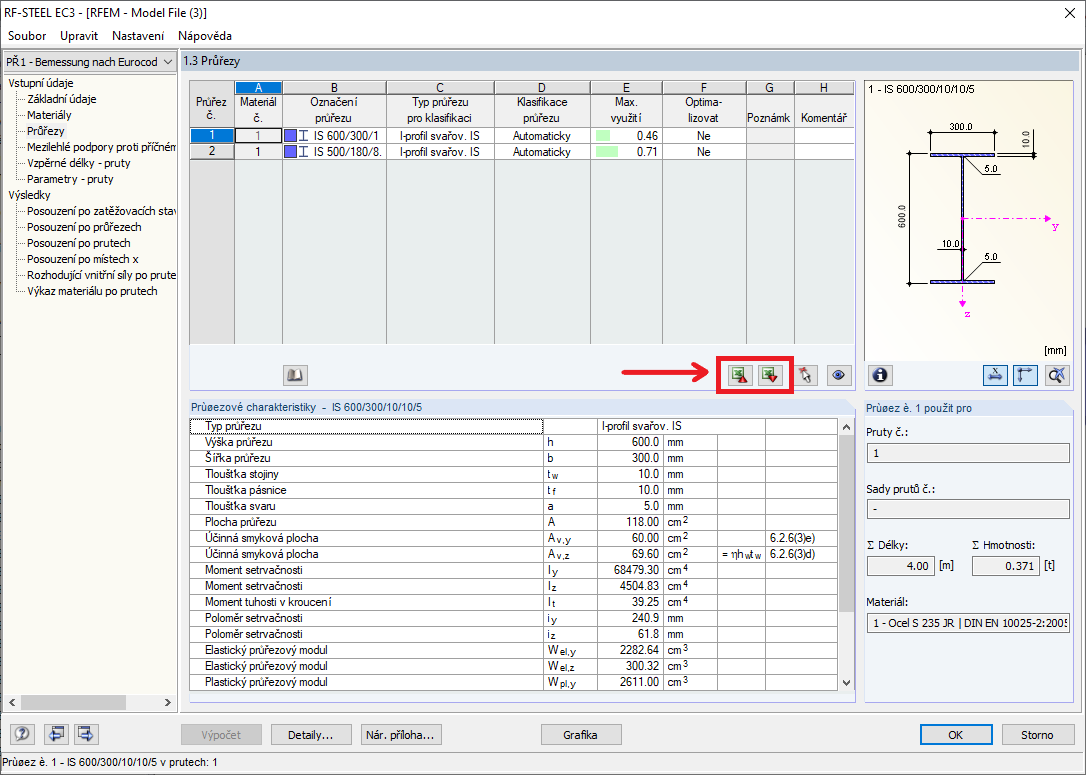Click Klasifikace 'Automaticky' cell in row 1
The width and height of the screenshot is (1086, 775).
(542, 136)
